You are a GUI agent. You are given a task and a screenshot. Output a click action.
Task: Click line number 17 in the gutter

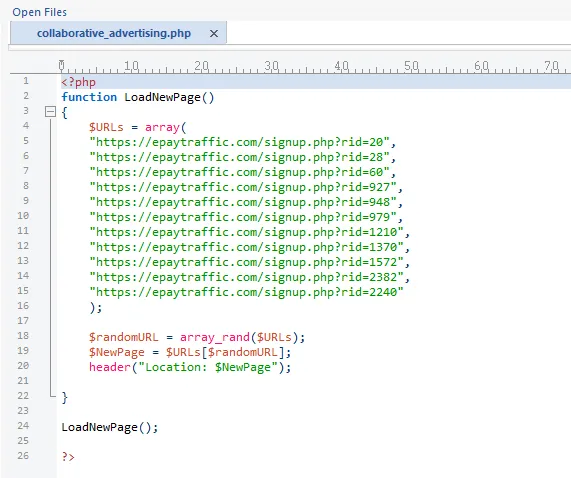23,320
